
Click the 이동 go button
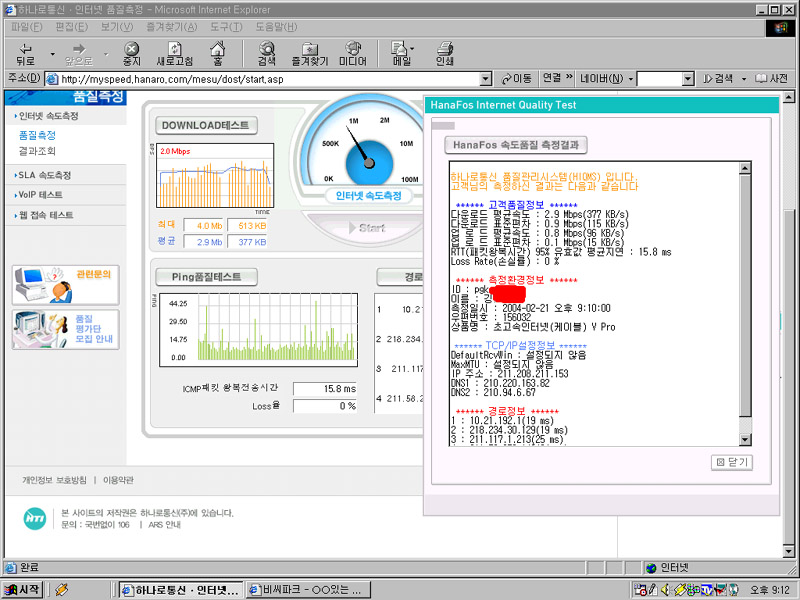pos(516,79)
